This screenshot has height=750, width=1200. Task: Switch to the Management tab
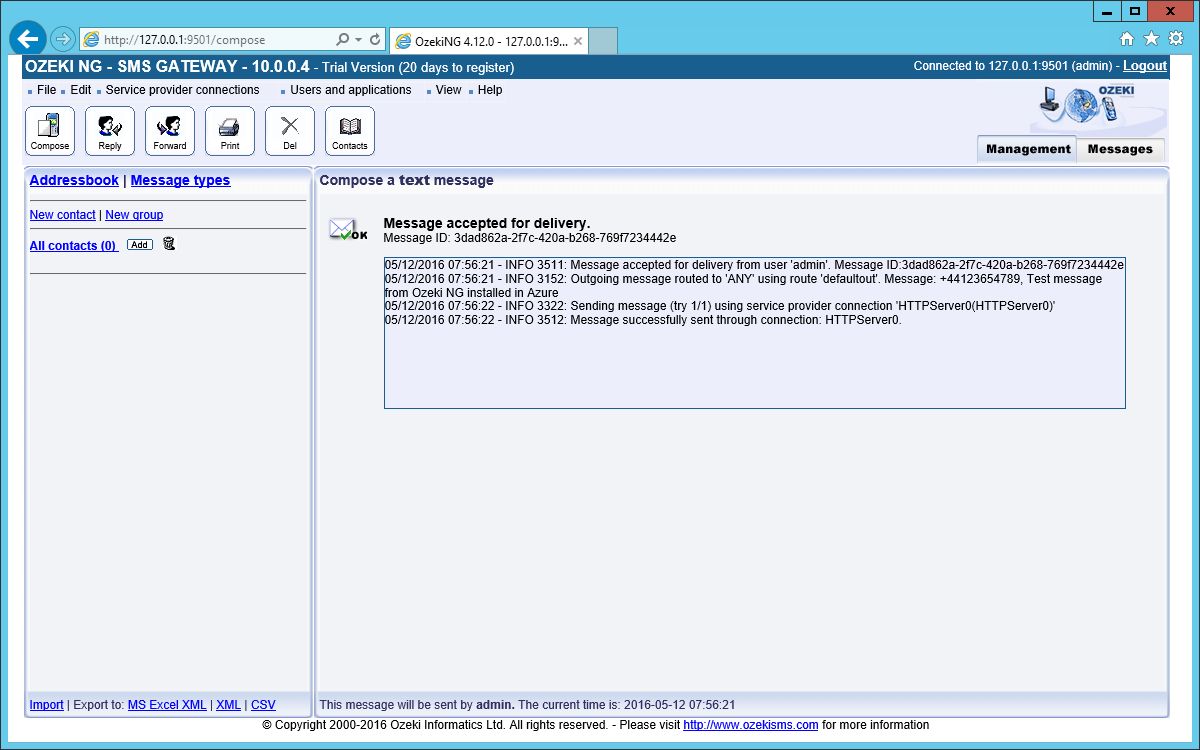(x=1027, y=149)
